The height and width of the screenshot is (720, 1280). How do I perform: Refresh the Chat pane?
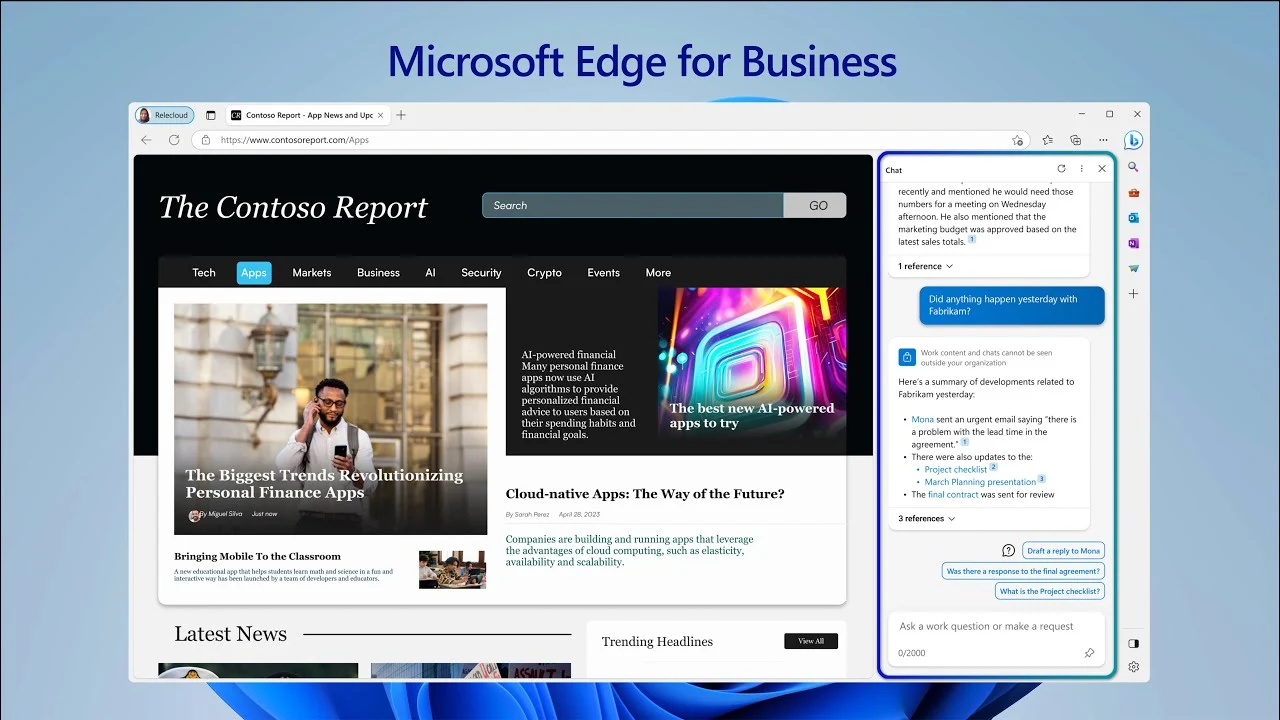[1061, 169]
